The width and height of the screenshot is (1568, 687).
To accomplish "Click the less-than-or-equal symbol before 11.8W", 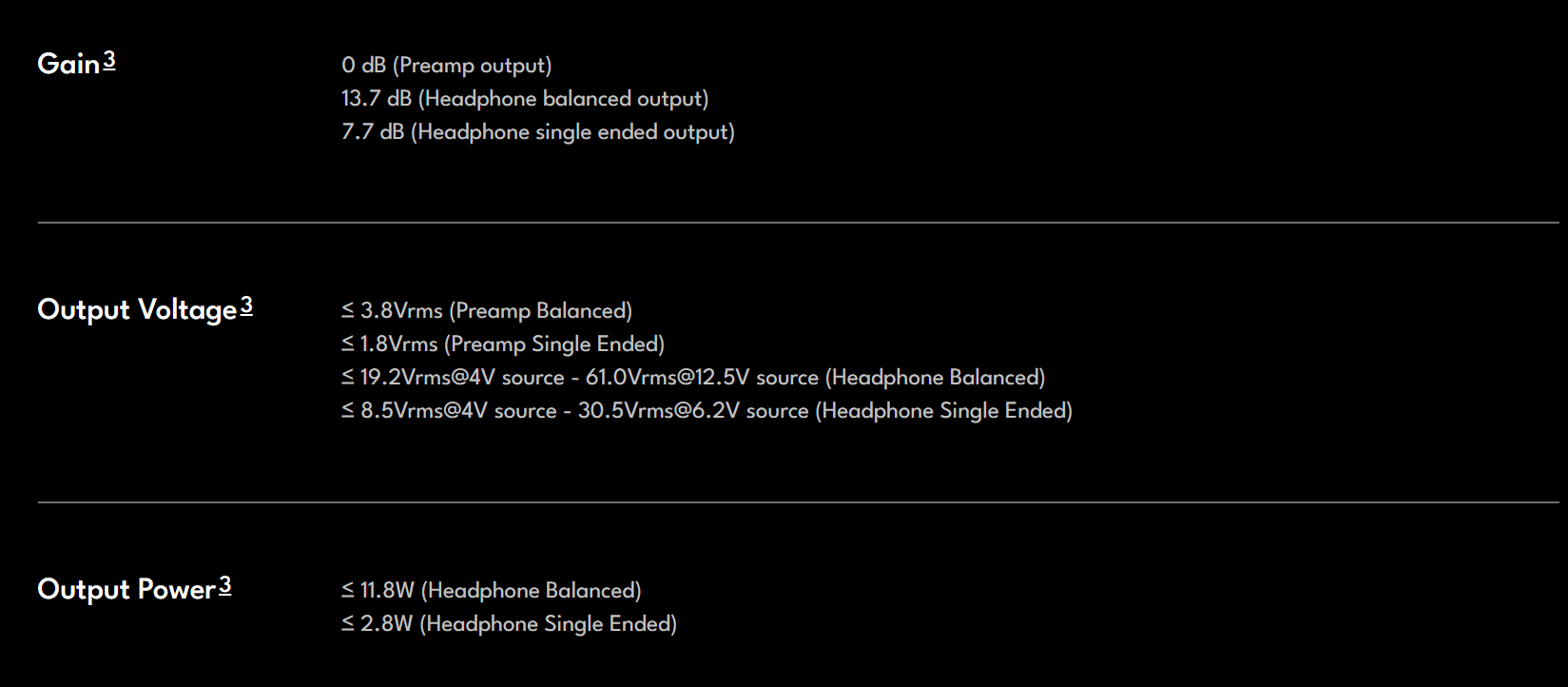I will (x=348, y=591).
